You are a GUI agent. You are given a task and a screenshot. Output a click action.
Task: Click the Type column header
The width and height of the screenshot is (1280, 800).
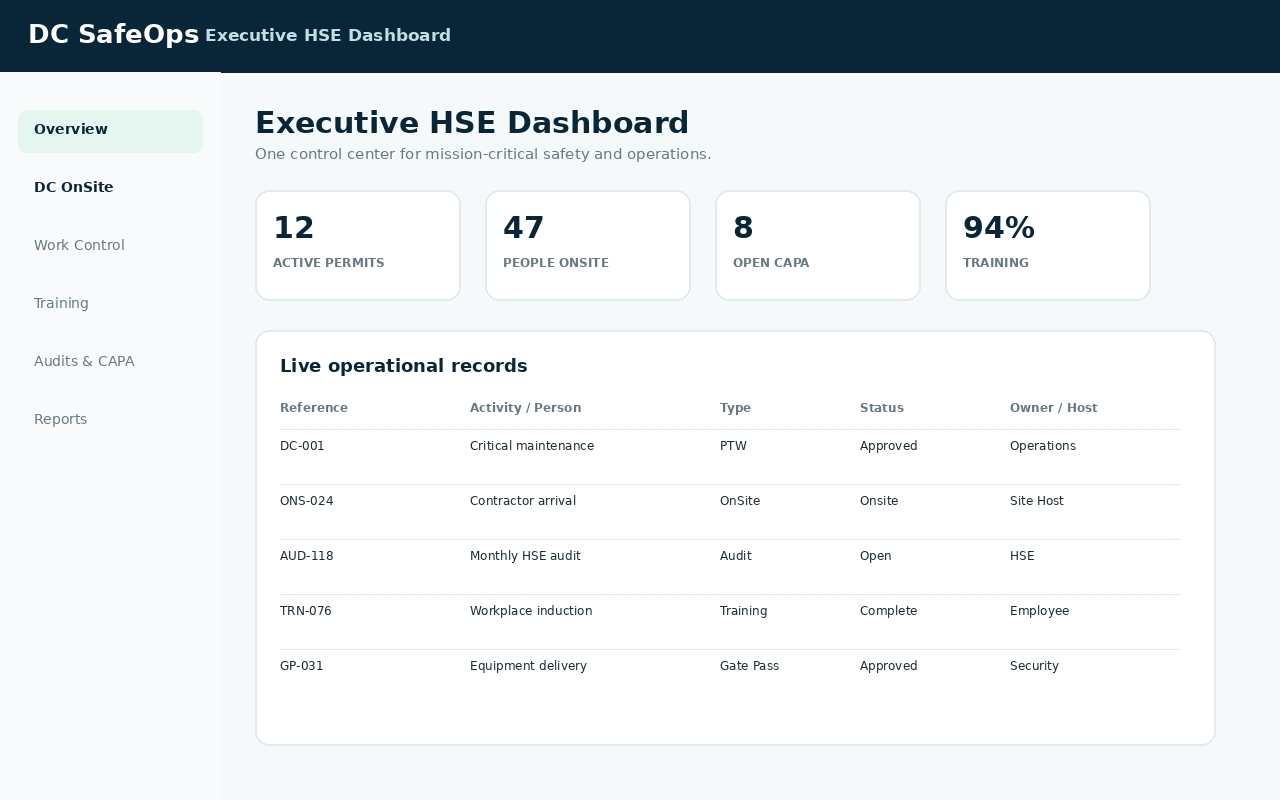(x=735, y=408)
